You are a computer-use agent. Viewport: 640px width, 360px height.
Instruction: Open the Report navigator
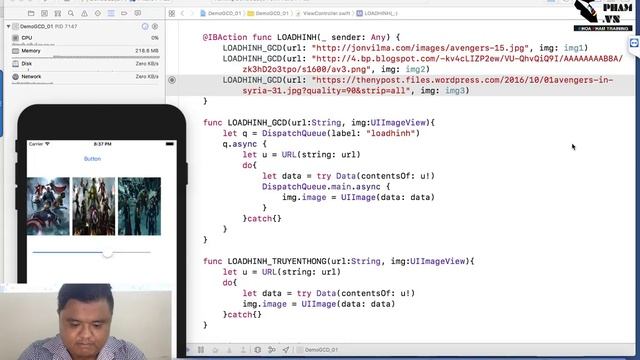(138, 13)
